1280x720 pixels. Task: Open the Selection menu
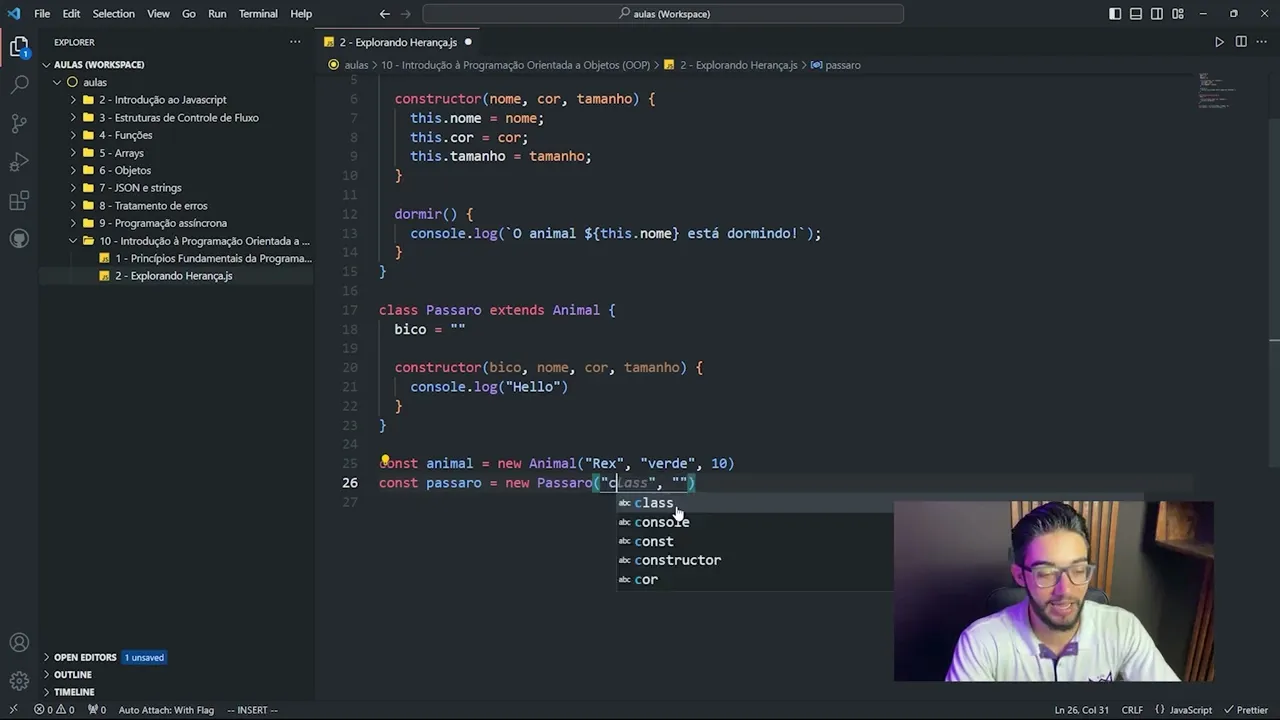(114, 14)
